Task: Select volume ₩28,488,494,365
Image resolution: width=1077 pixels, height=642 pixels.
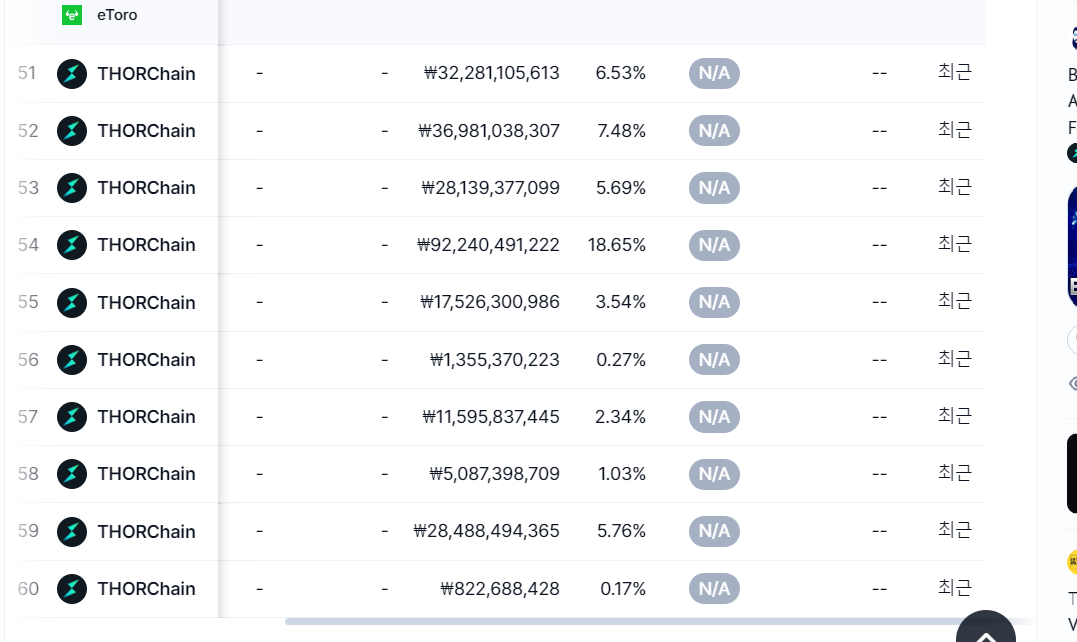Action: (x=486, y=531)
